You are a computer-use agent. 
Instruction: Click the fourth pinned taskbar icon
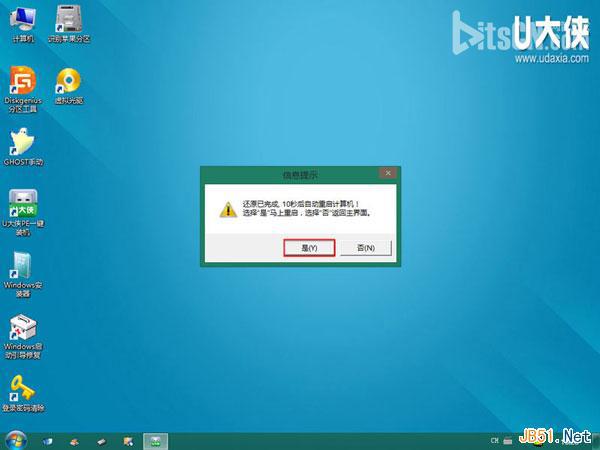[128, 442]
